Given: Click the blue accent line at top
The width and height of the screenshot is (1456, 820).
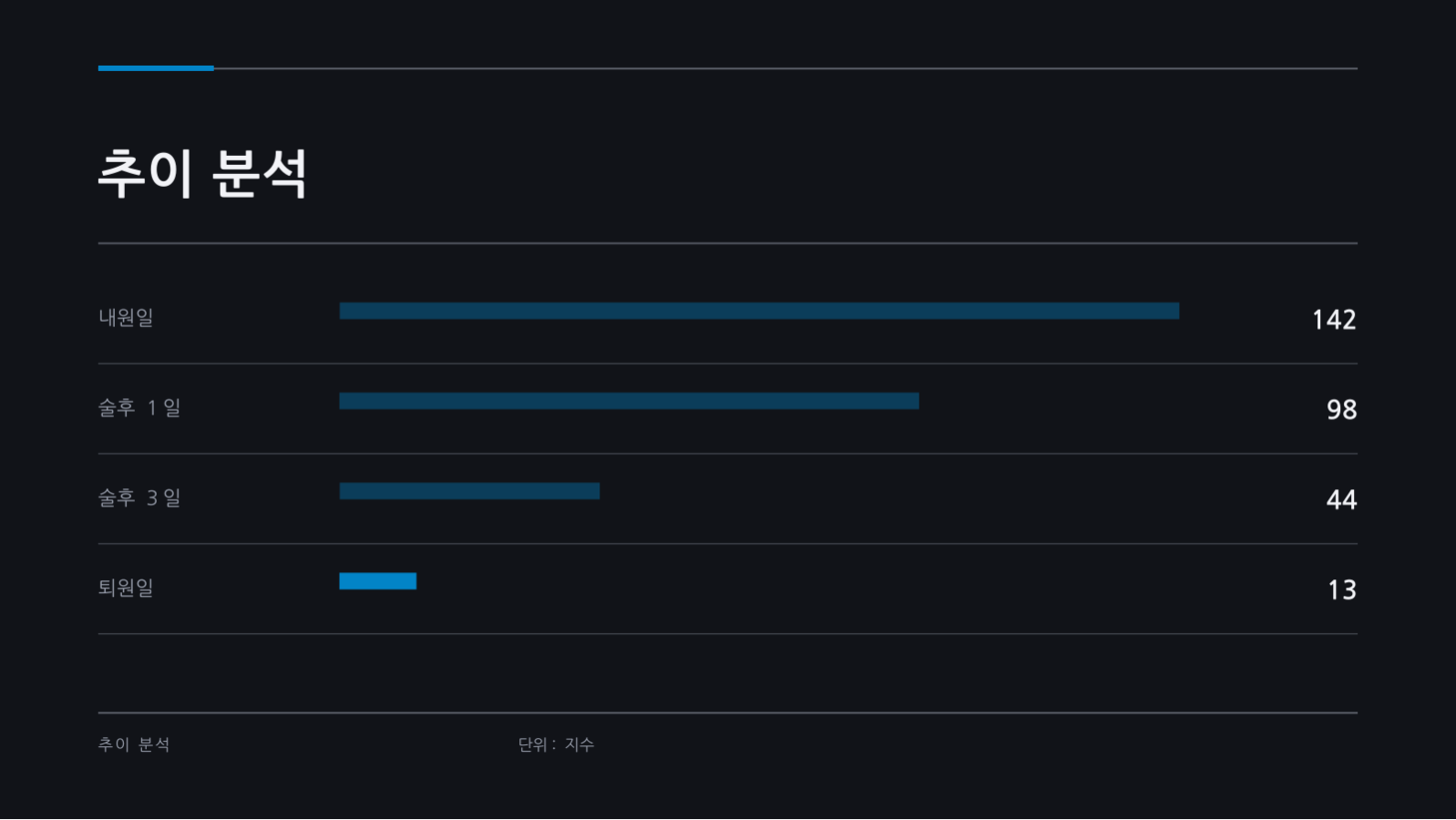Looking at the screenshot, I should [156, 68].
